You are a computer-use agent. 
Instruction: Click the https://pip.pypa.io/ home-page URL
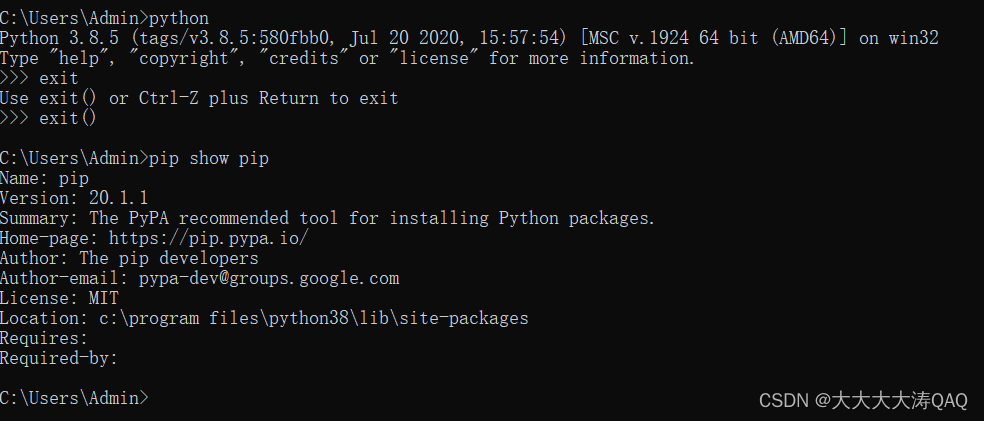point(208,238)
